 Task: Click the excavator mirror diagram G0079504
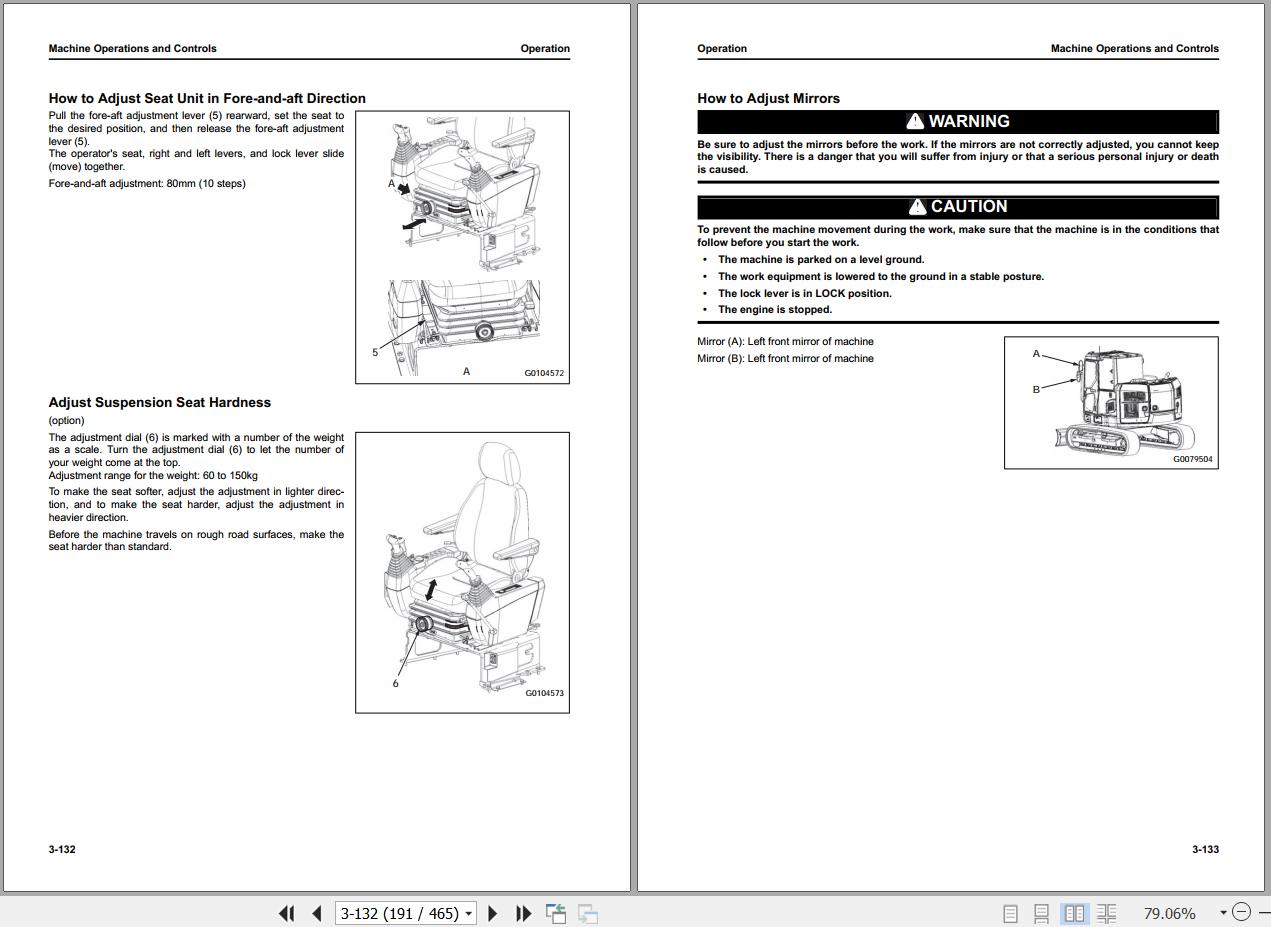[x=1111, y=402]
